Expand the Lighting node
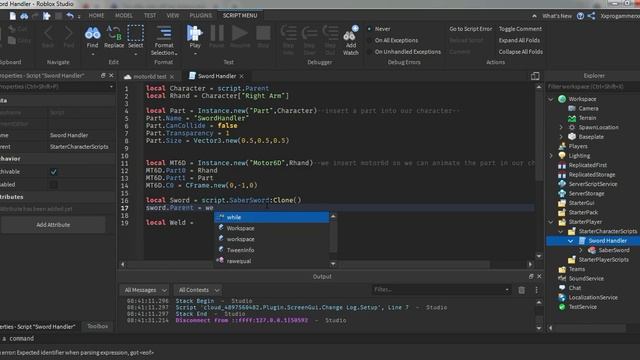Viewport: 640px width, 360px height. 551,156
